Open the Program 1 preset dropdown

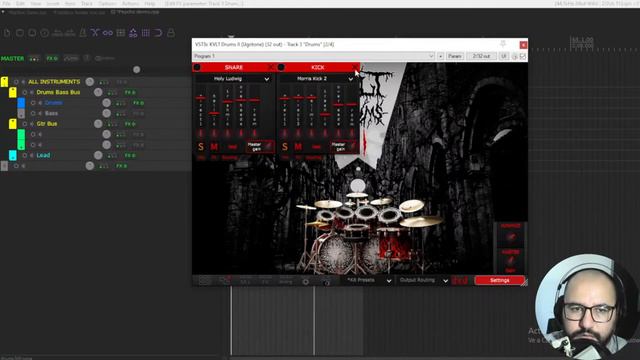click(x=313, y=56)
